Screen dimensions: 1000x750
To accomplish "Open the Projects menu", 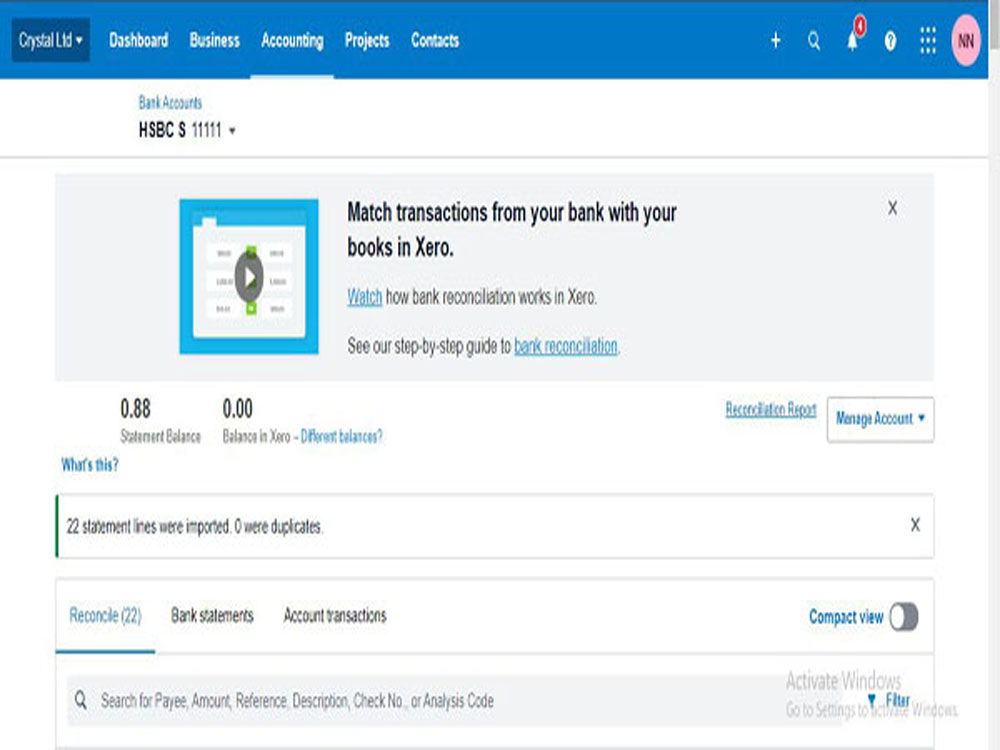I will click(x=367, y=40).
